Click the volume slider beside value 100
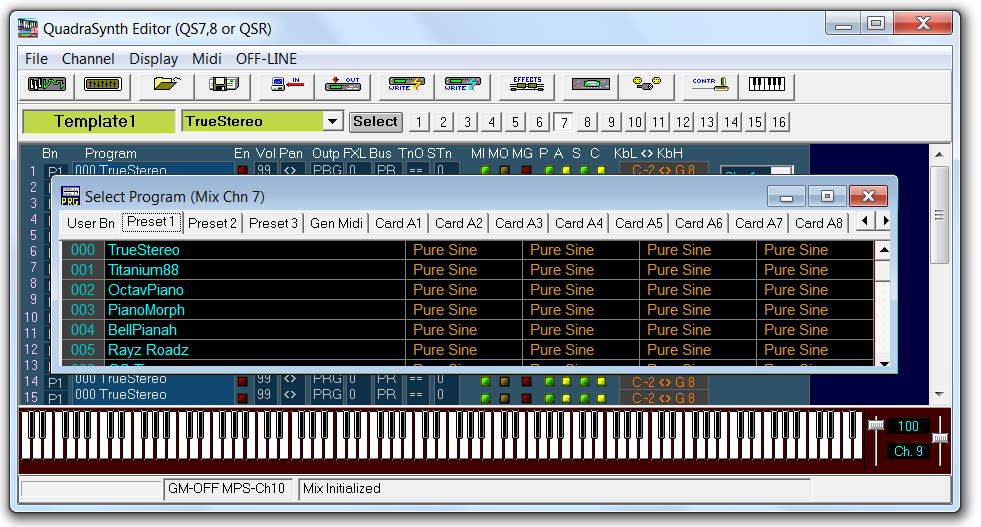The height and width of the screenshot is (527, 981). point(876,426)
